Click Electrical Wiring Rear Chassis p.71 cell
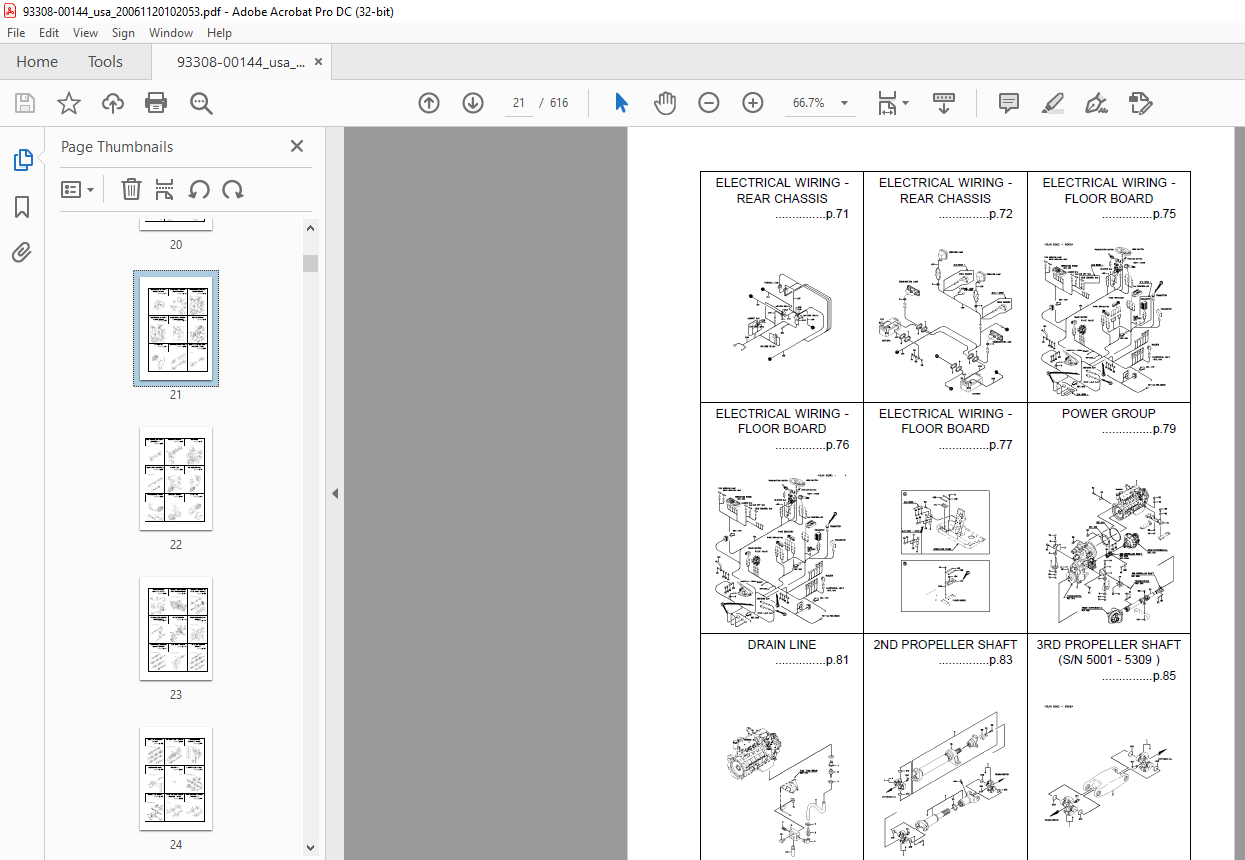 pyautogui.click(x=782, y=287)
